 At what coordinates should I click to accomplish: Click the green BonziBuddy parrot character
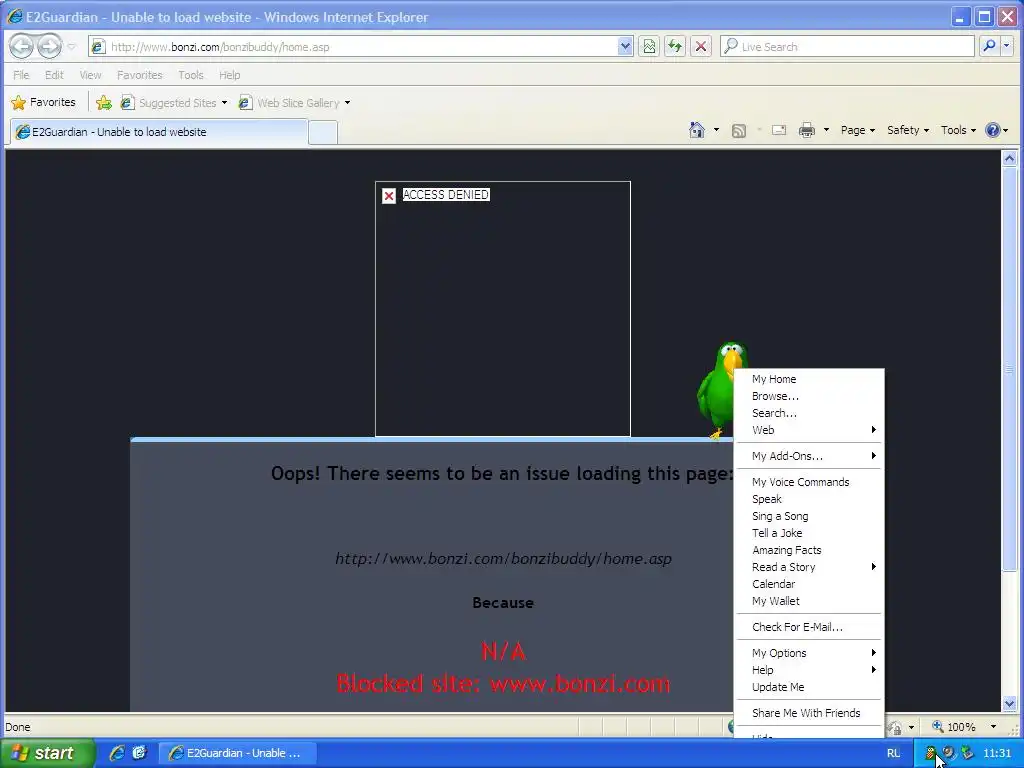[x=717, y=391]
